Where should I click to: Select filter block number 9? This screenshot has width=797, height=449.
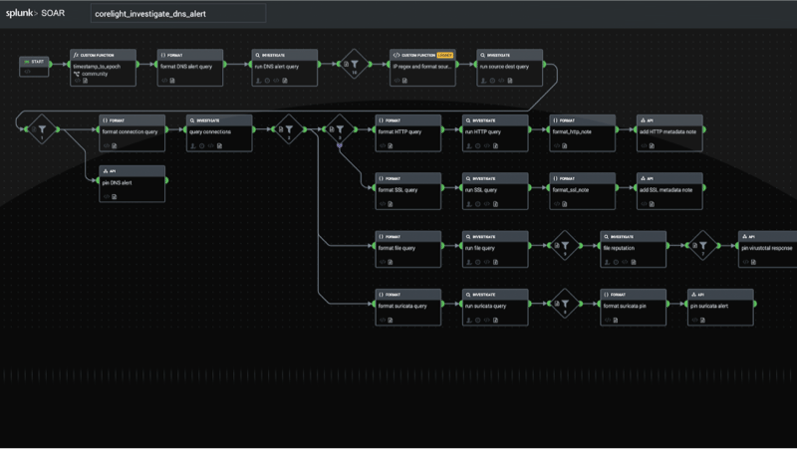pos(565,246)
